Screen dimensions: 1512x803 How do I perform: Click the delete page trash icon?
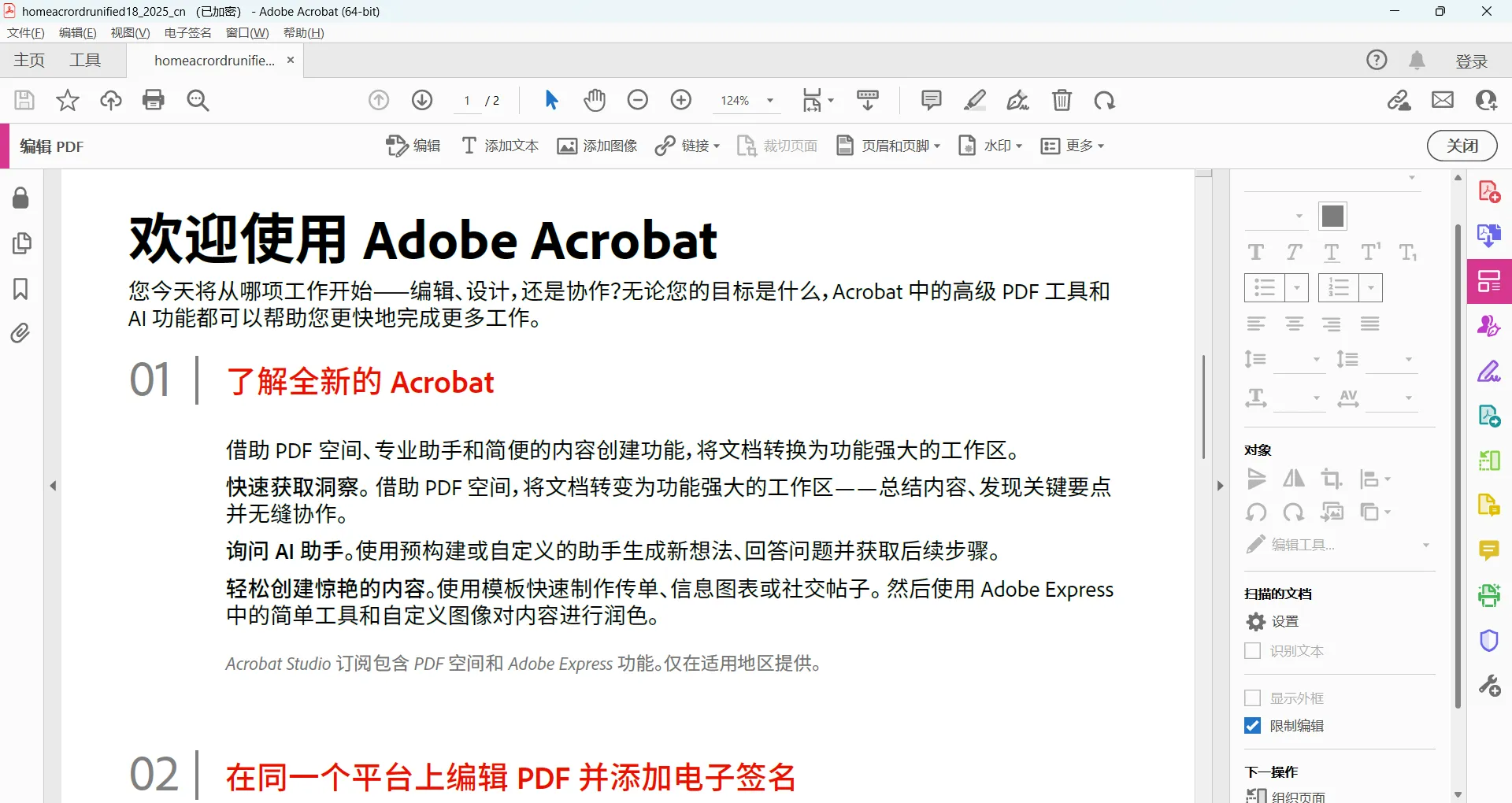point(1062,100)
